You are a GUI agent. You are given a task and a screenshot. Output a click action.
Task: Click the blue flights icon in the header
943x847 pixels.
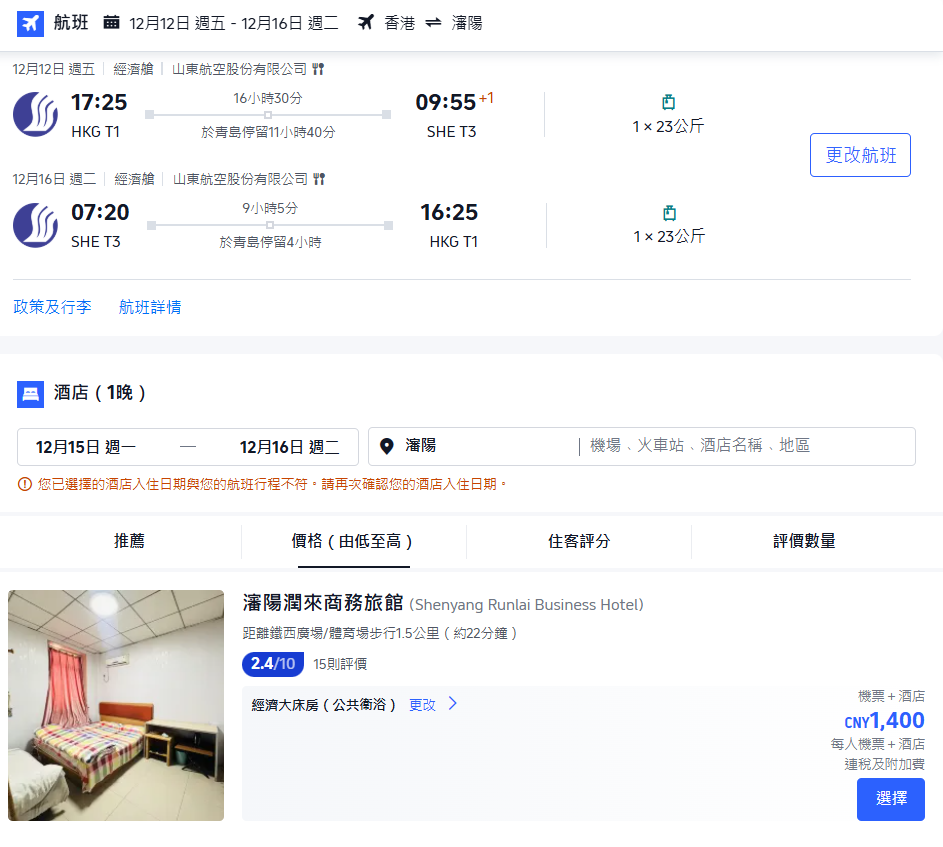(x=30, y=23)
